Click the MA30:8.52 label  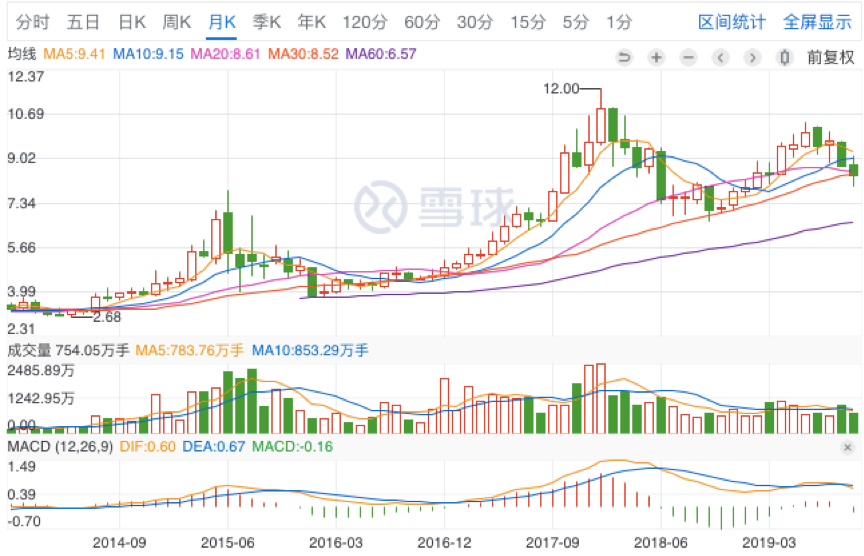pos(303,54)
